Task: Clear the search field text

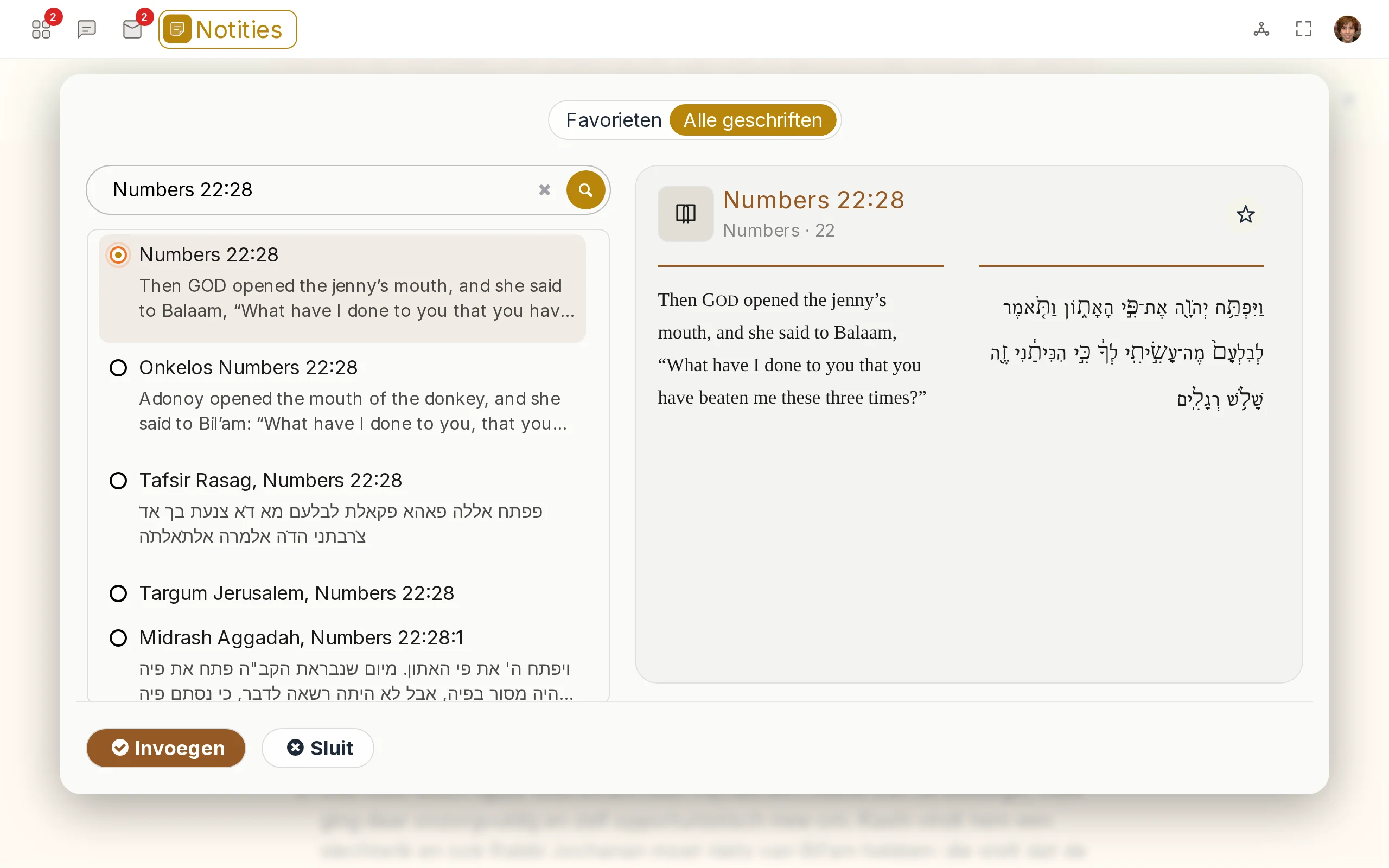Action: pyautogui.click(x=544, y=190)
